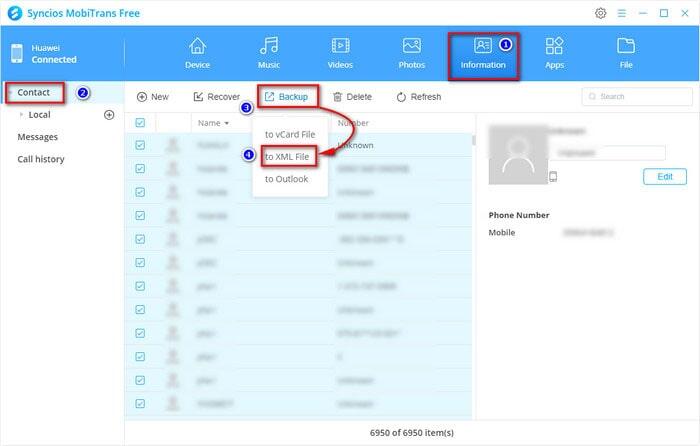
Task: Click the Recover button
Action: tap(216, 97)
